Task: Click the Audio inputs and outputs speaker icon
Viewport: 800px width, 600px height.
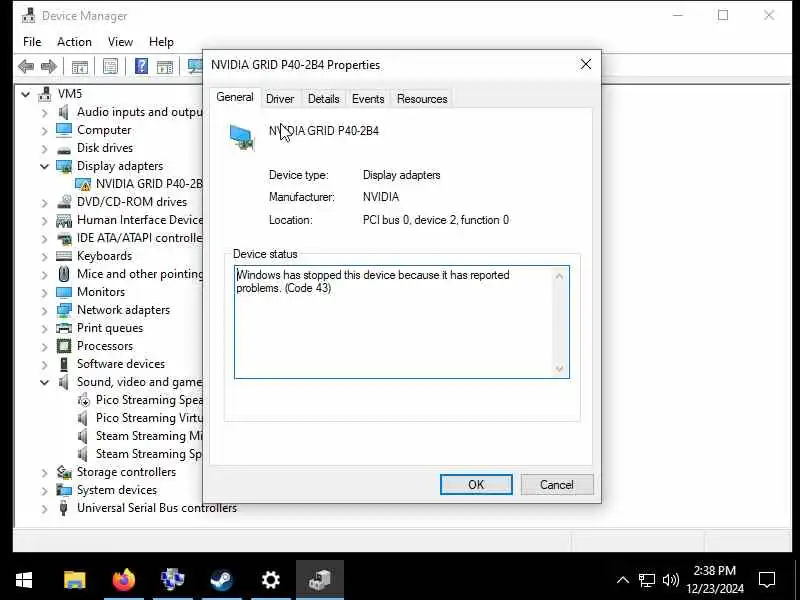Action: click(64, 112)
